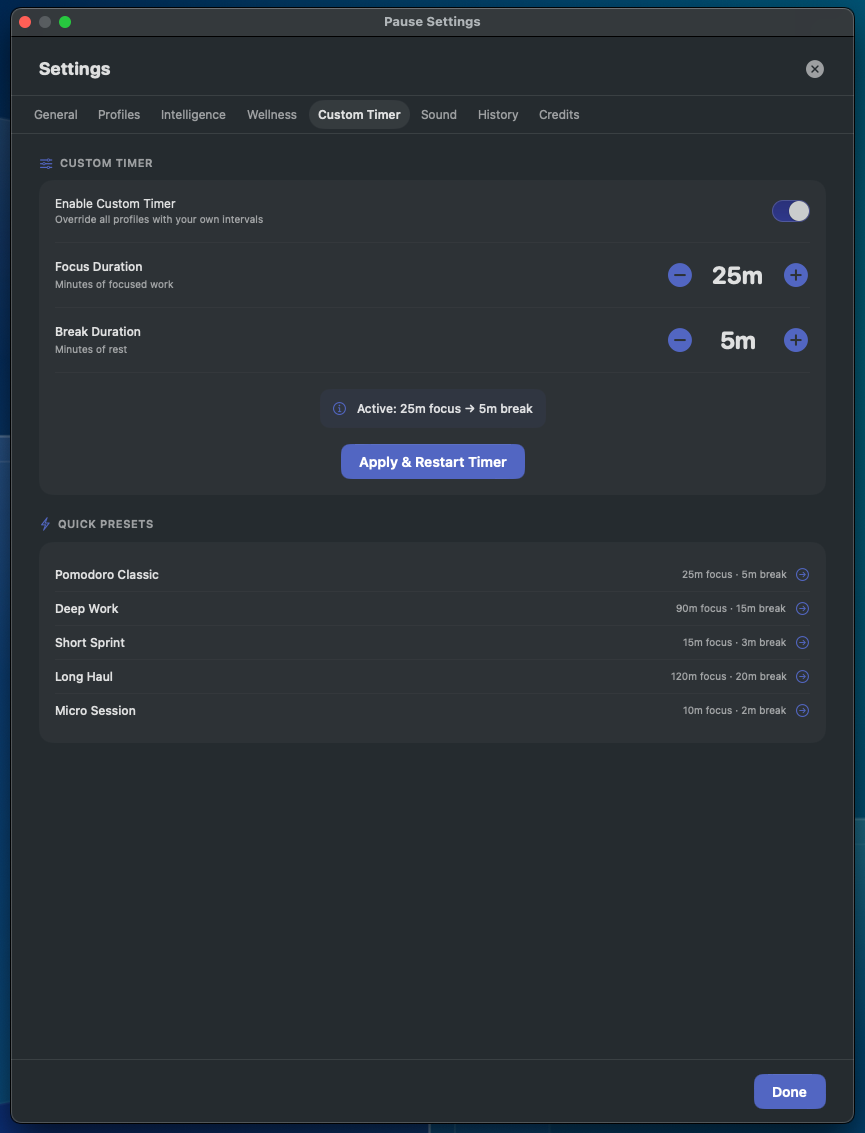The width and height of the screenshot is (865, 1133).
Task: Open the Sound tab
Action: pos(439,114)
